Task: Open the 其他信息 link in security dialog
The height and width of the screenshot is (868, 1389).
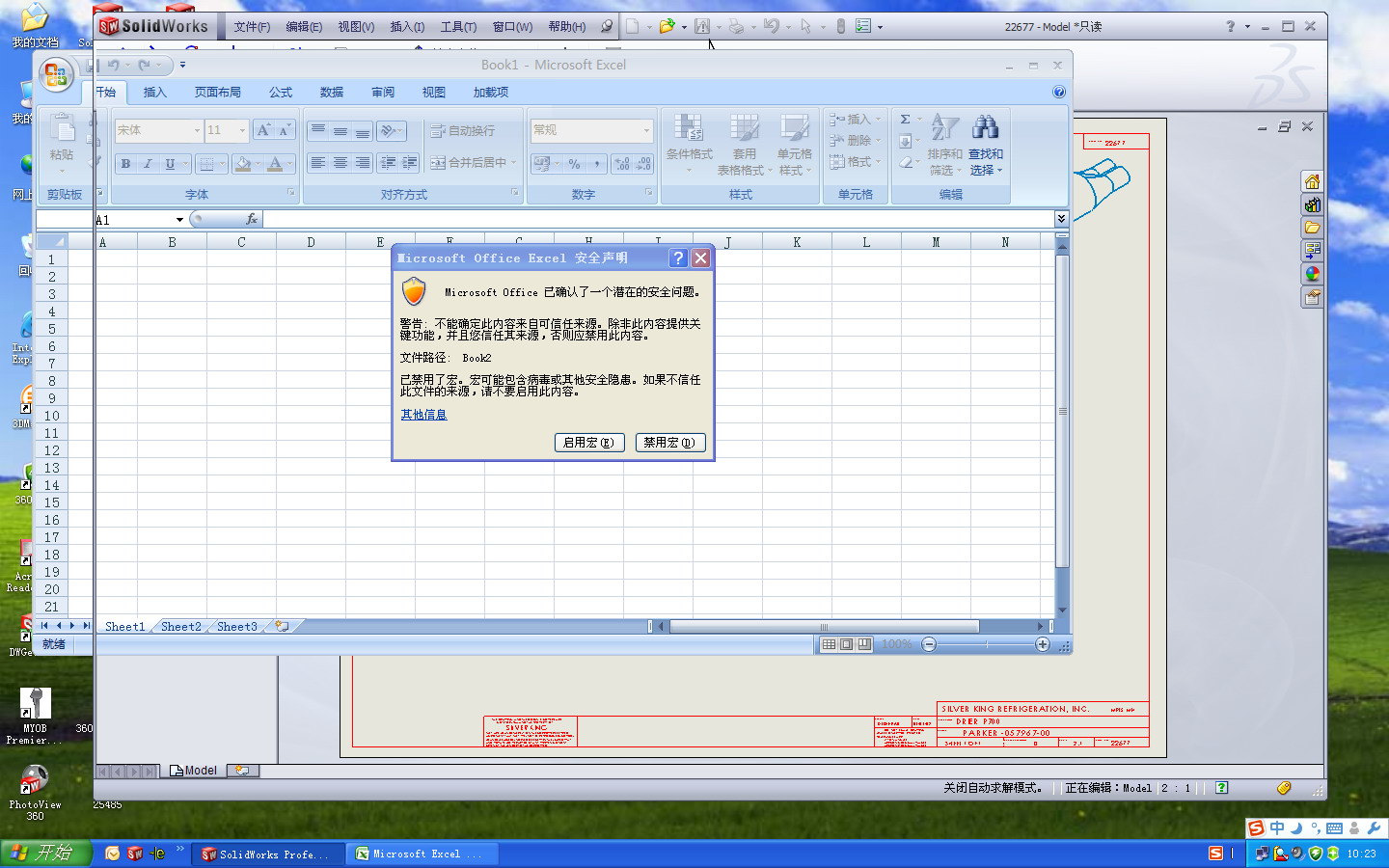Action: click(423, 415)
